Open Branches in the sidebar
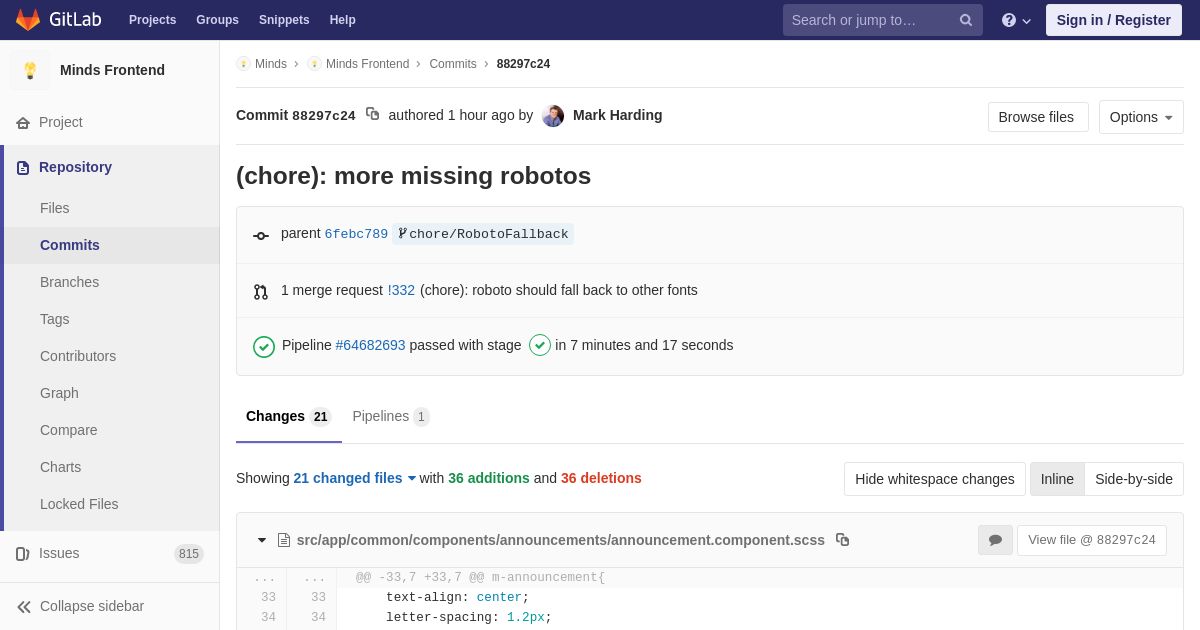 coord(69,282)
